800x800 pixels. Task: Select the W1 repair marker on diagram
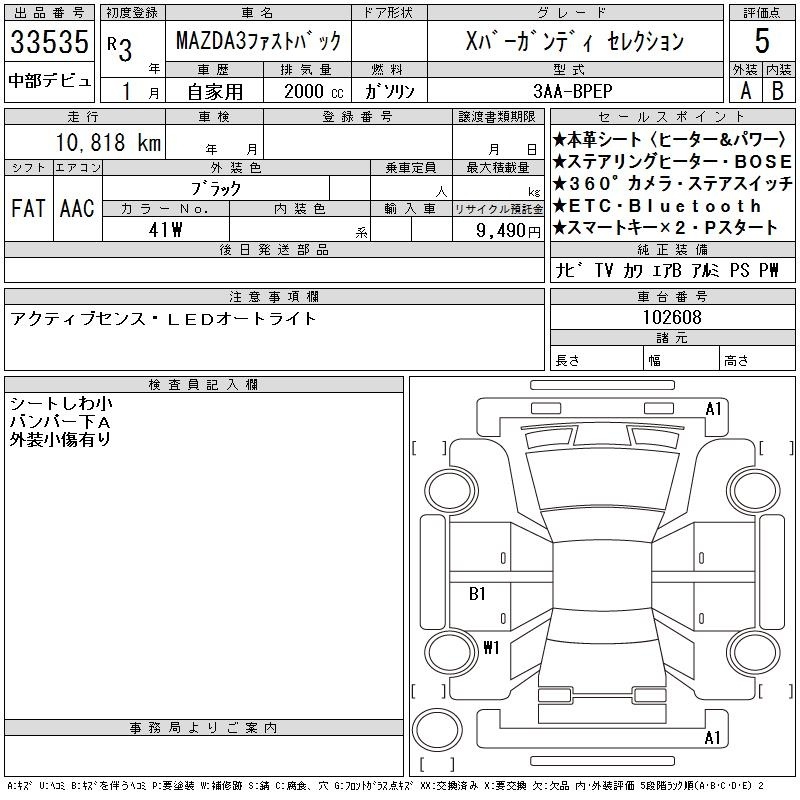coord(490,647)
